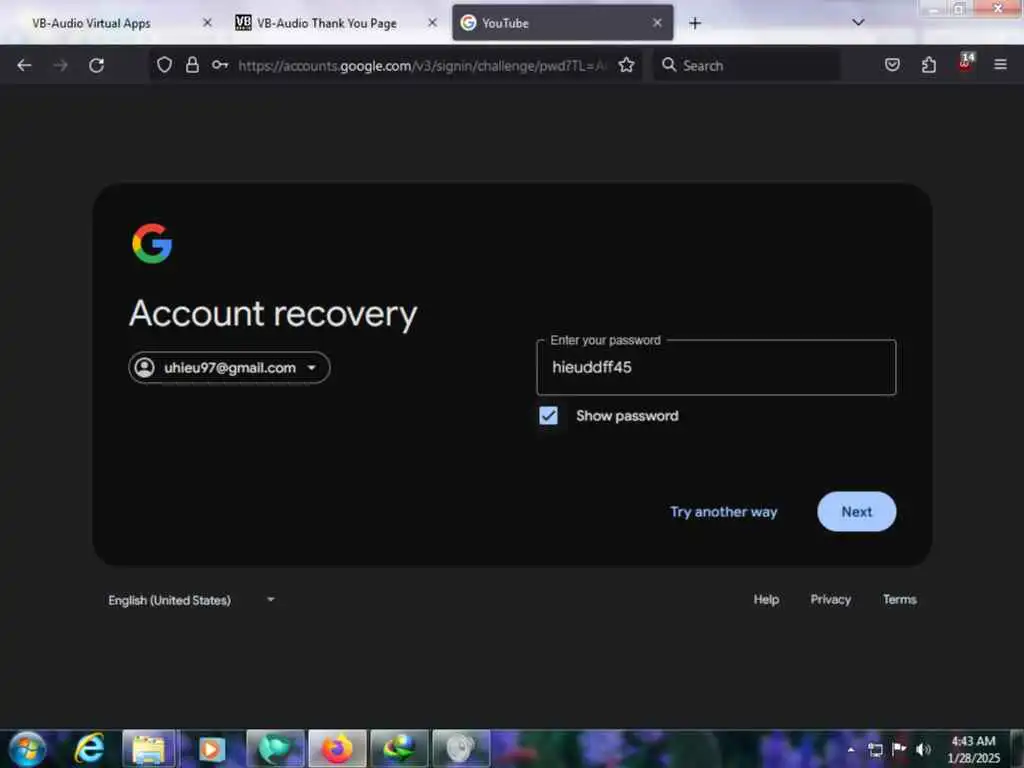Open the Help link
Screen dimensions: 1024x768
pyautogui.click(x=766, y=600)
